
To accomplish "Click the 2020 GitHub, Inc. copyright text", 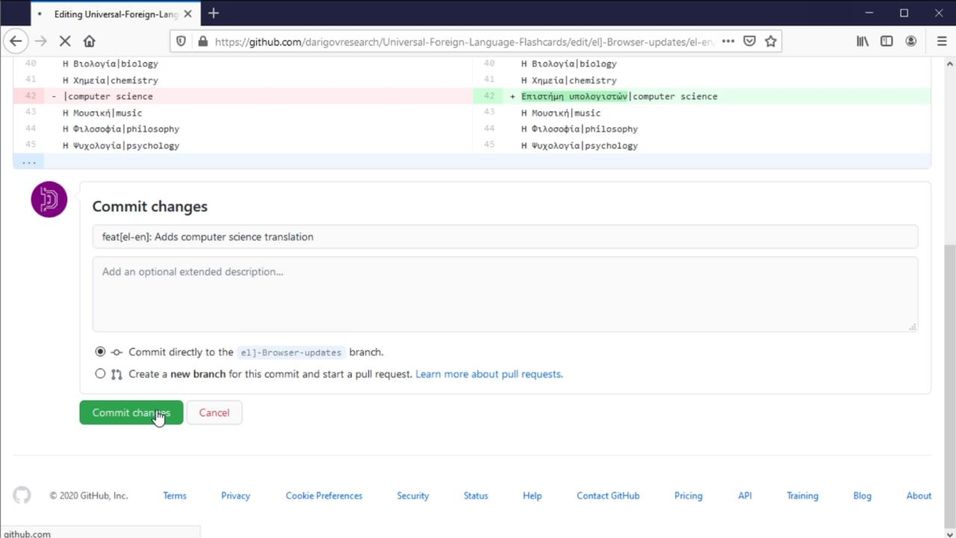I will tap(89, 496).
